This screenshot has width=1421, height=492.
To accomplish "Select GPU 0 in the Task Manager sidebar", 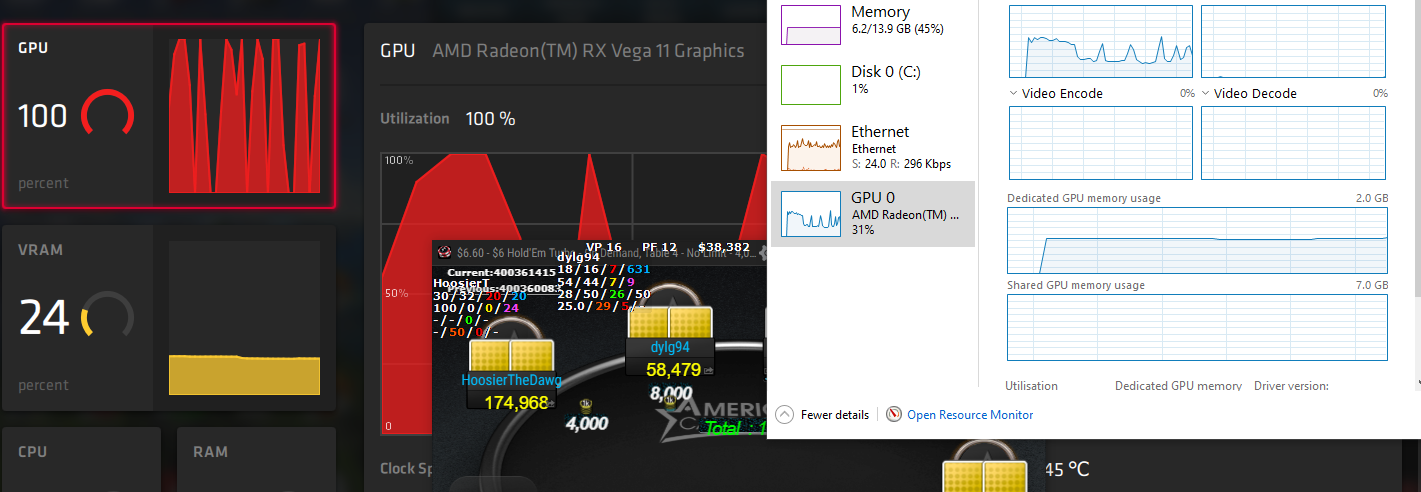I will tap(873, 213).
